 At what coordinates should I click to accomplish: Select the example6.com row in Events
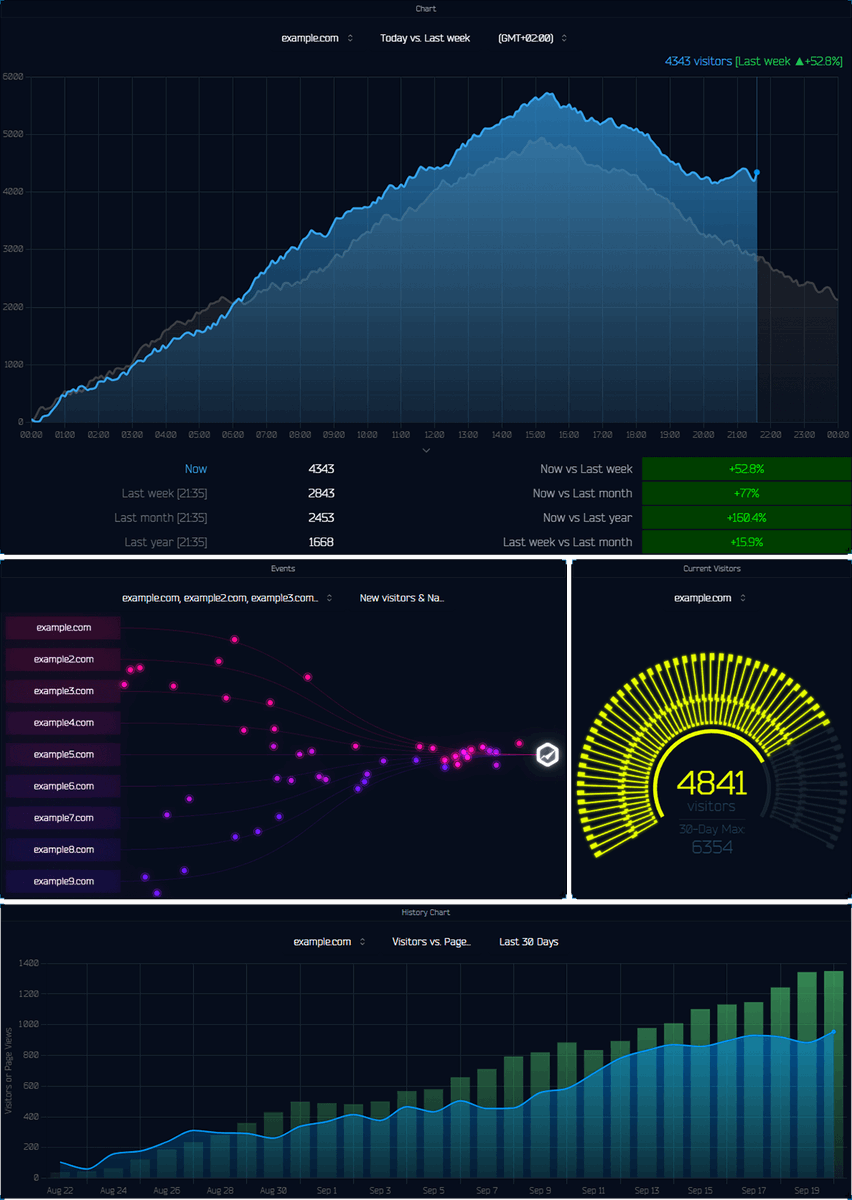[63, 786]
